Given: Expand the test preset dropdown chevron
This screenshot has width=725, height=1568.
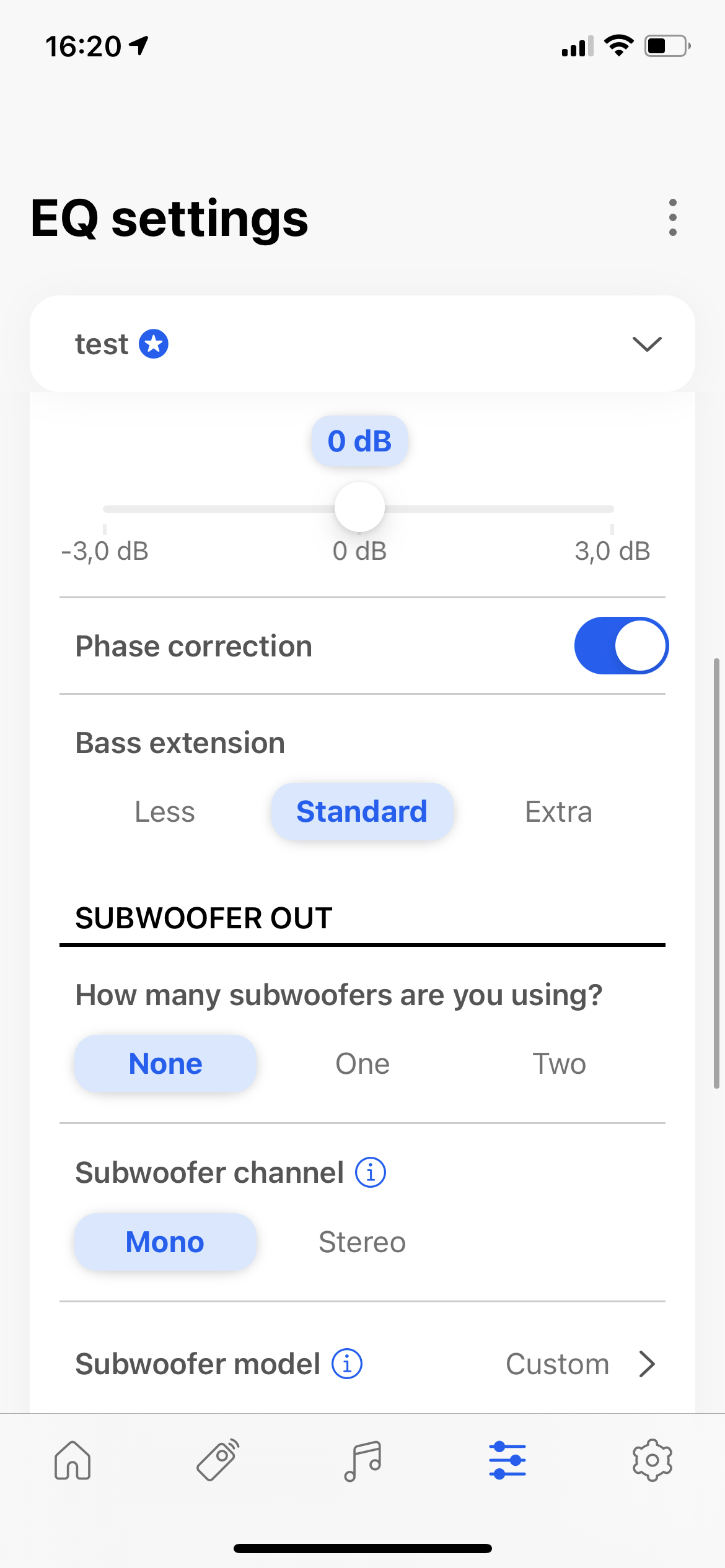Looking at the screenshot, I should pyautogui.click(x=647, y=344).
